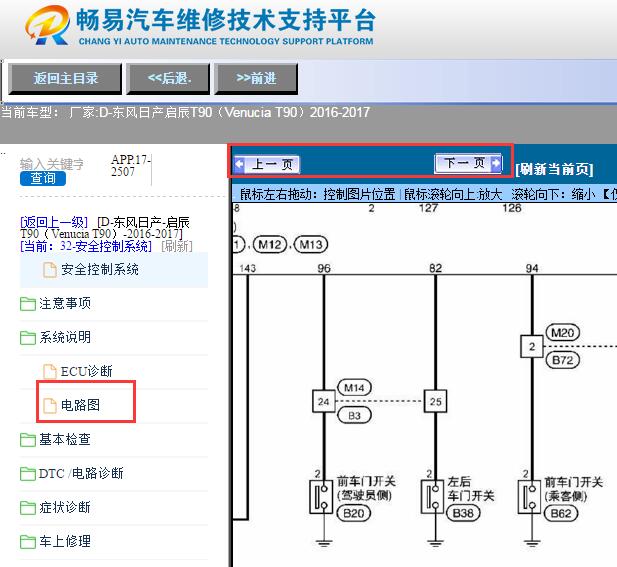Click the passenger side door switch symbol B62
Viewport: 617px width, 567px height.
click(529, 497)
